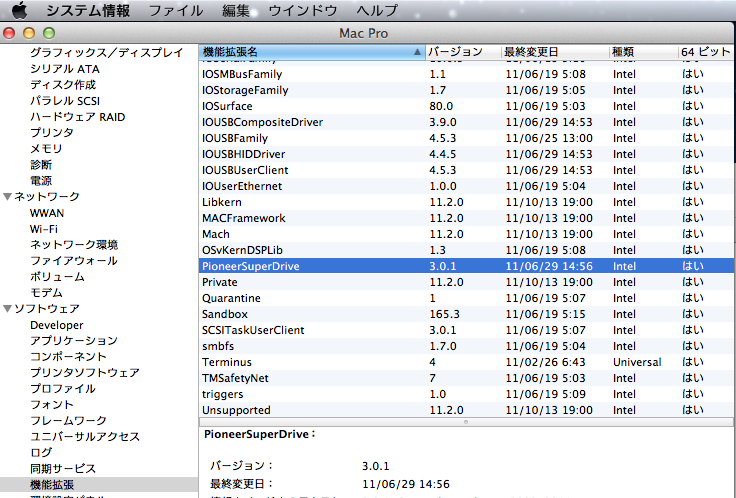This screenshot has width=736, height=498.
Task: Select the IOUSBUserClient row
Action: tap(466, 170)
